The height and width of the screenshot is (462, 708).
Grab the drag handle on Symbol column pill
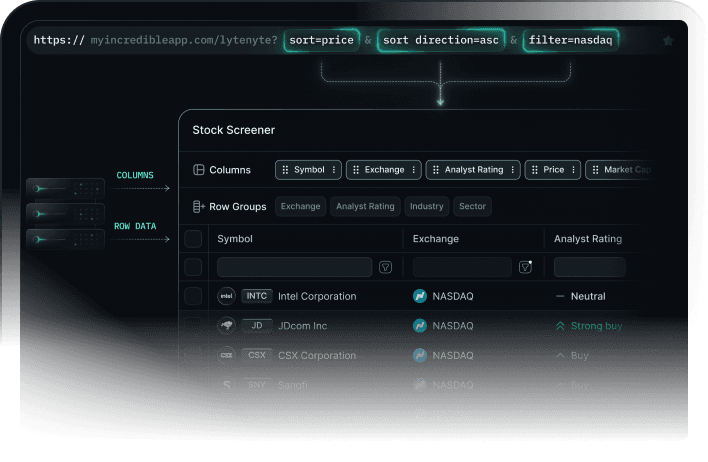coord(285,170)
